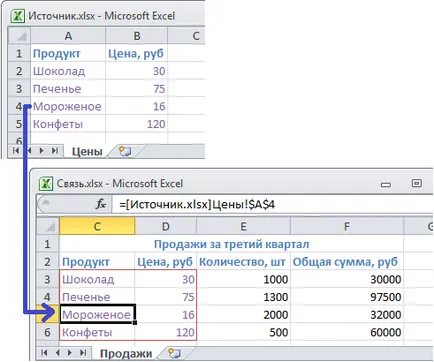Click total cell 97500

tap(347, 297)
